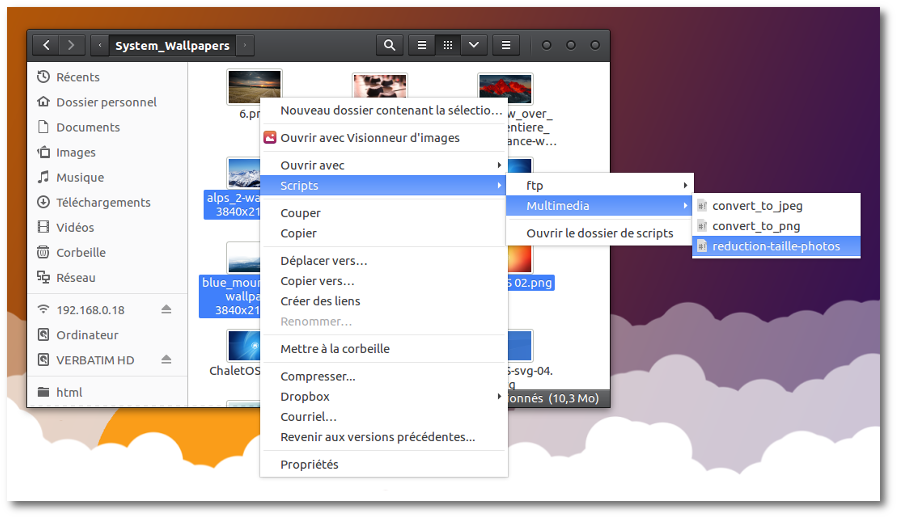Choose Revenir aux versions précédentes…
Screen dimensions: 897x518
(384, 437)
